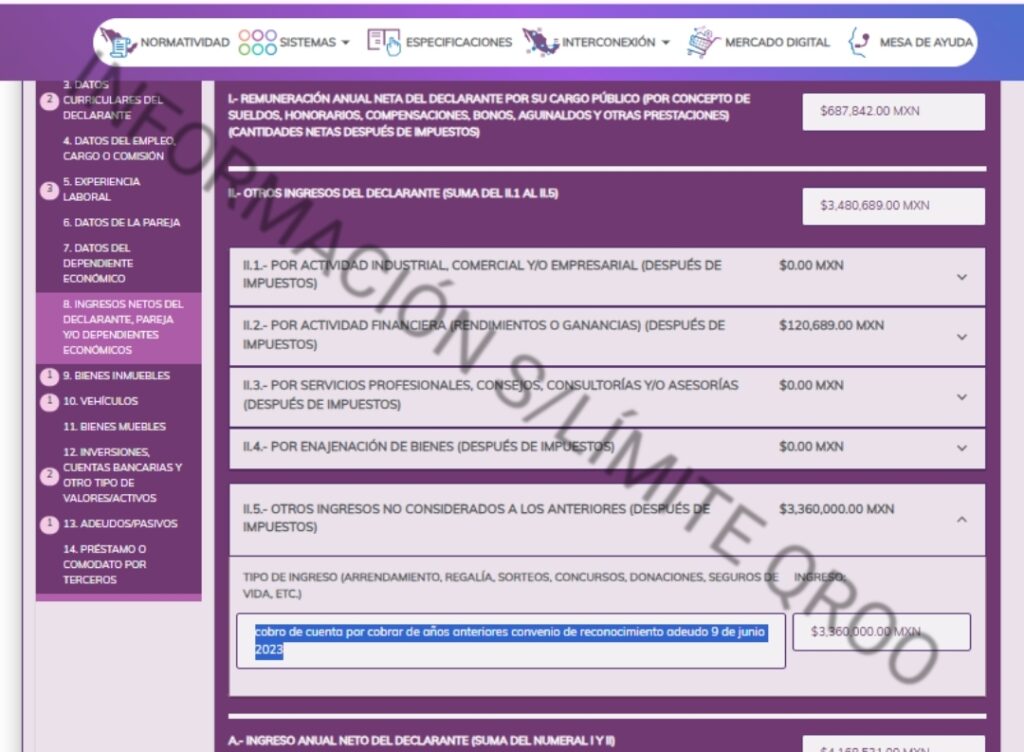Click the Especificaciones icon

click(383, 43)
